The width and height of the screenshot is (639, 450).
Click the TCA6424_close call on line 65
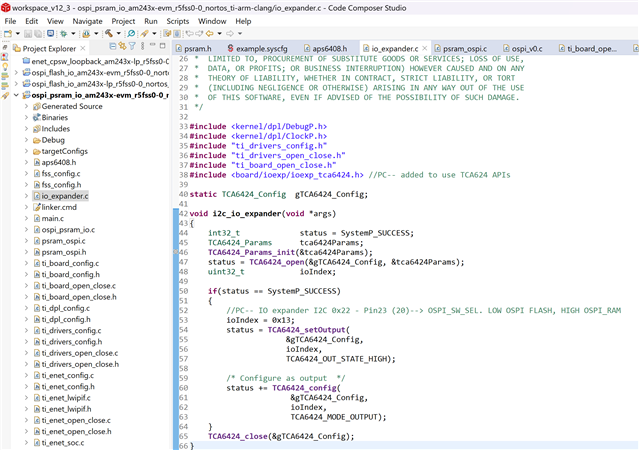coord(238,436)
